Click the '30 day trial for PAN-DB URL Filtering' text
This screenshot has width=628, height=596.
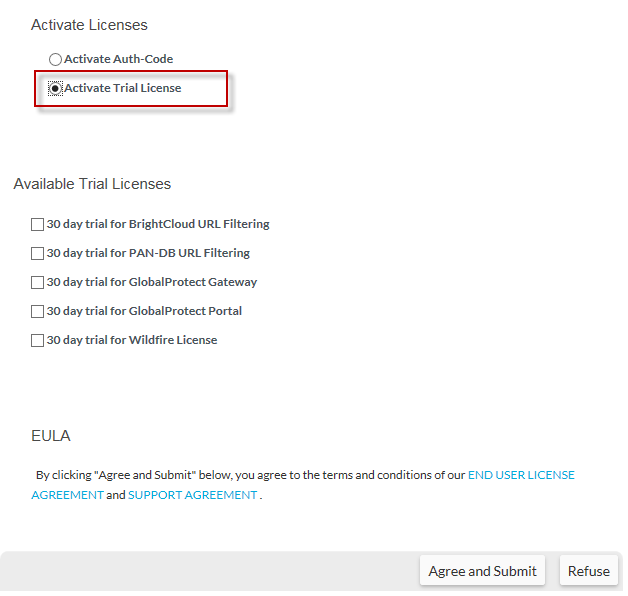coord(148,253)
